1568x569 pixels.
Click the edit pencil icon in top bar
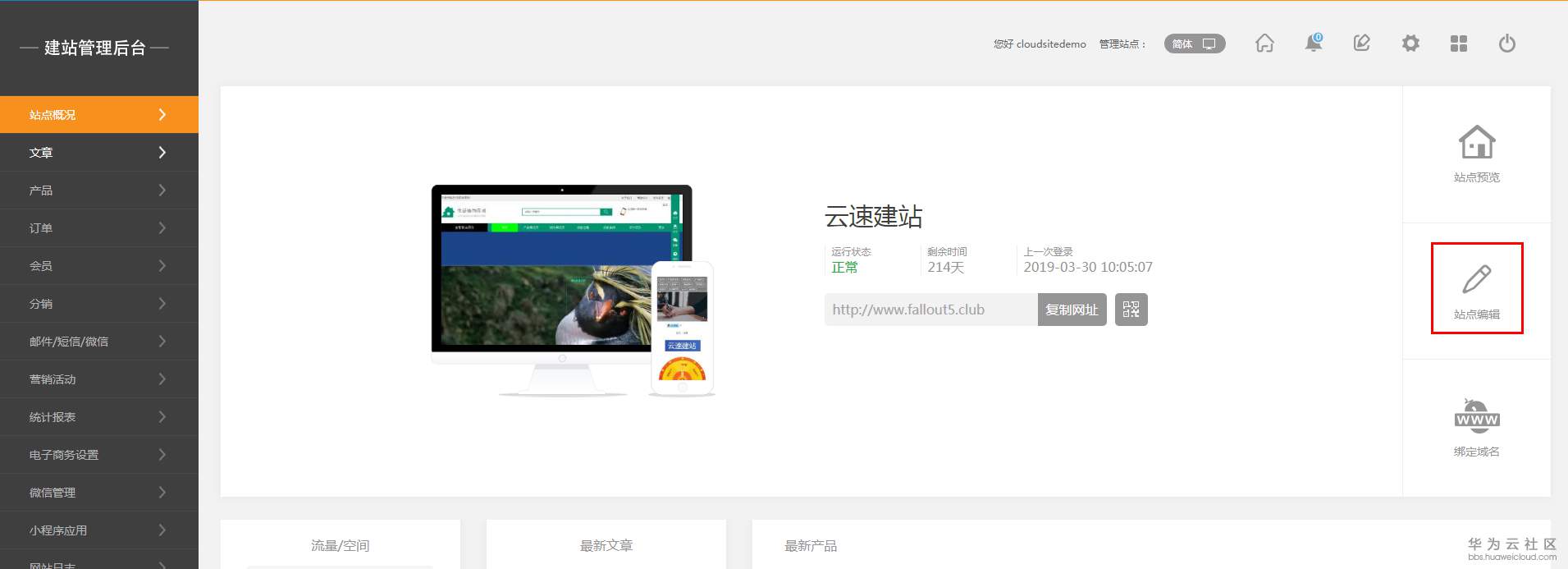pos(1361,43)
